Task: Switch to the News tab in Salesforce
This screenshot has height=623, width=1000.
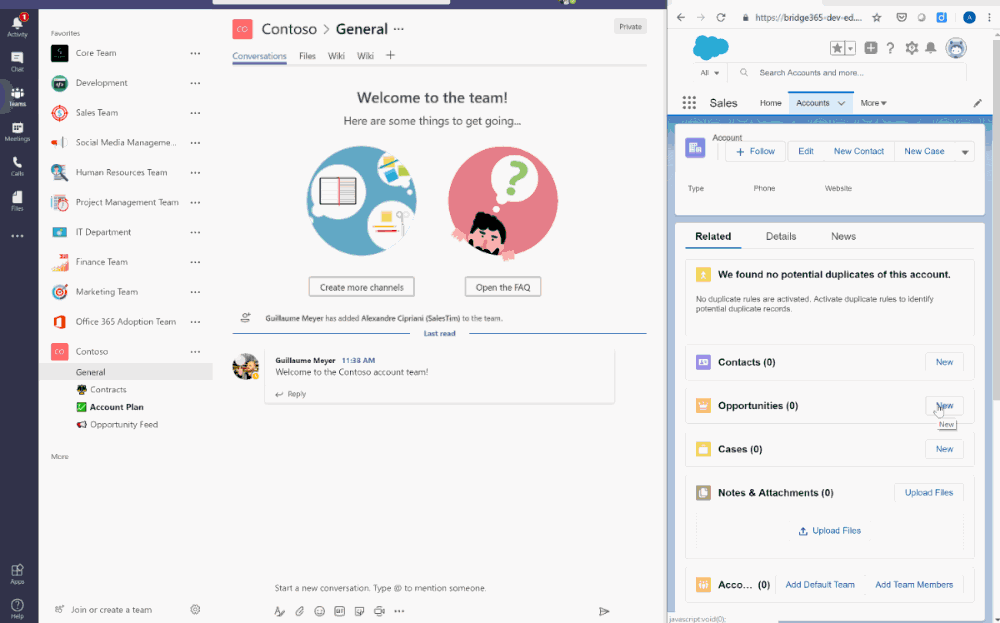Action: click(x=843, y=237)
